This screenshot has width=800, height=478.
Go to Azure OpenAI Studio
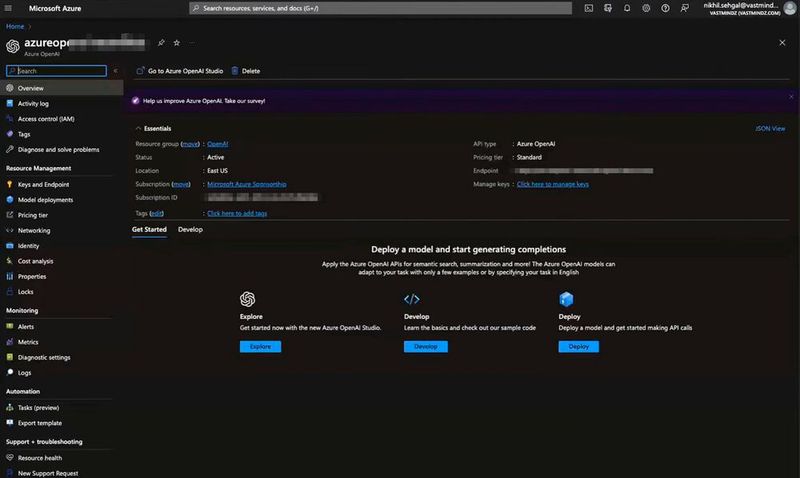click(180, 71)
